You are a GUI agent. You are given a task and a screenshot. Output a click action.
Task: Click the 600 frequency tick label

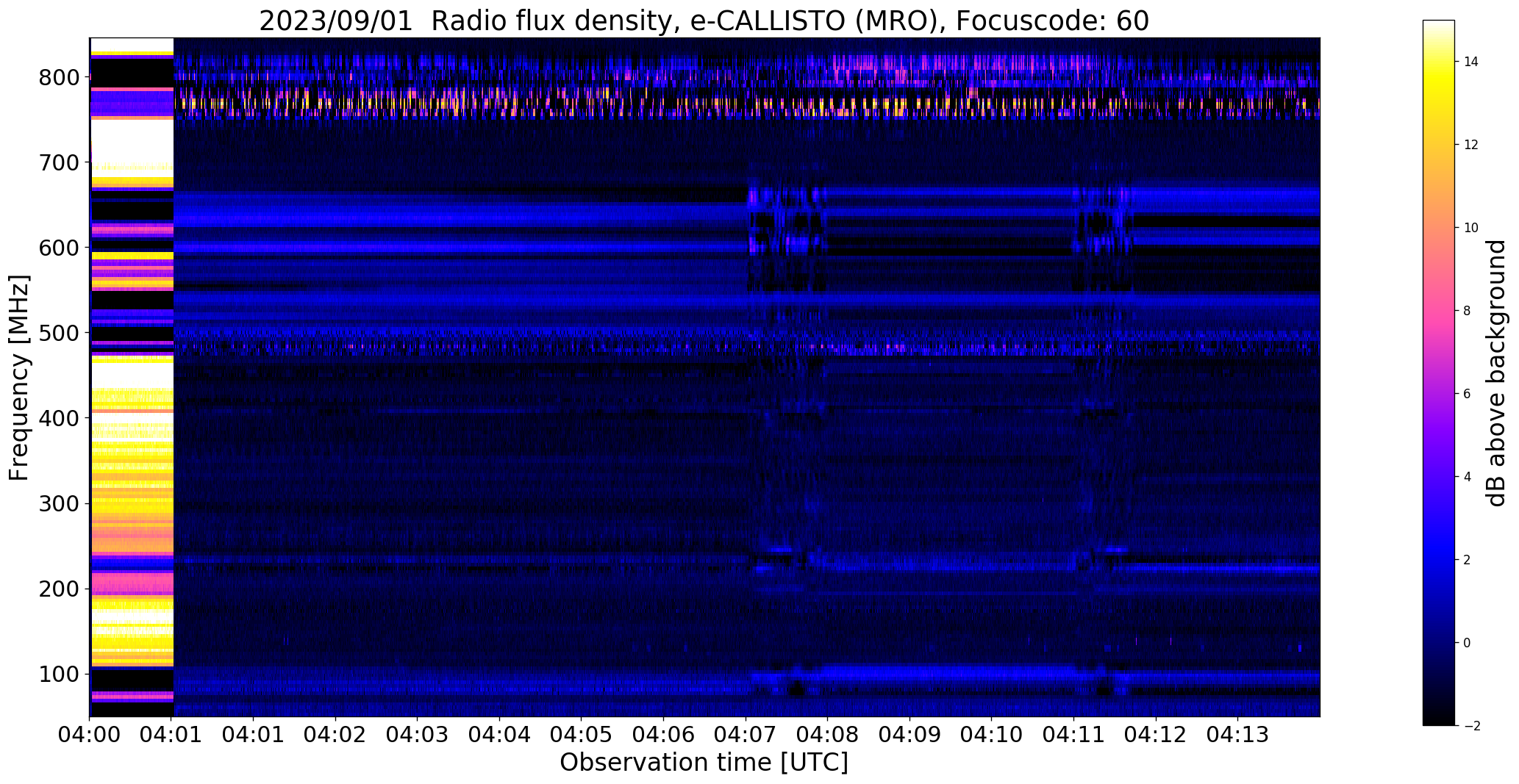coord(60,248)
